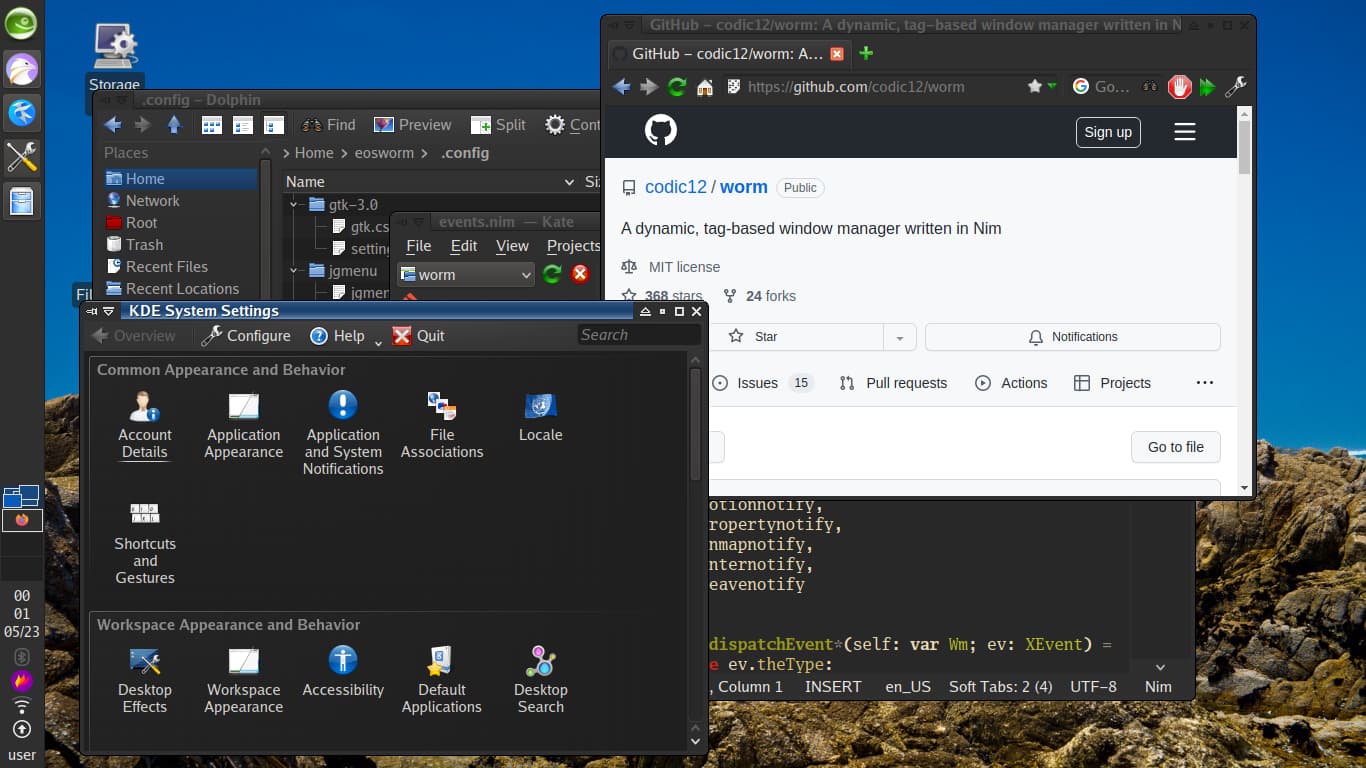Launch the eagle-head browser from the panel
This screenshot has height=768, width=1366.
point(21,69)
